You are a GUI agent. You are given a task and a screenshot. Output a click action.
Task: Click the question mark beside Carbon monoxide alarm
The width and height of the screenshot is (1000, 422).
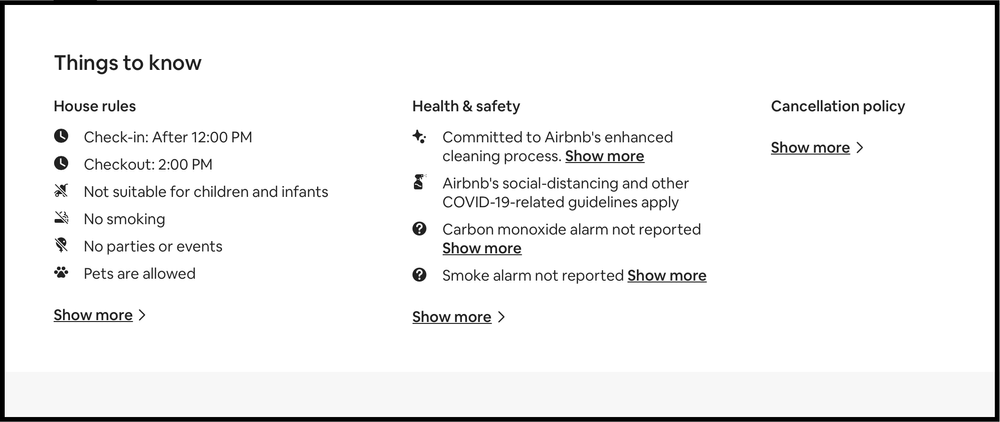pyautogui.click(x=419, y=228)
